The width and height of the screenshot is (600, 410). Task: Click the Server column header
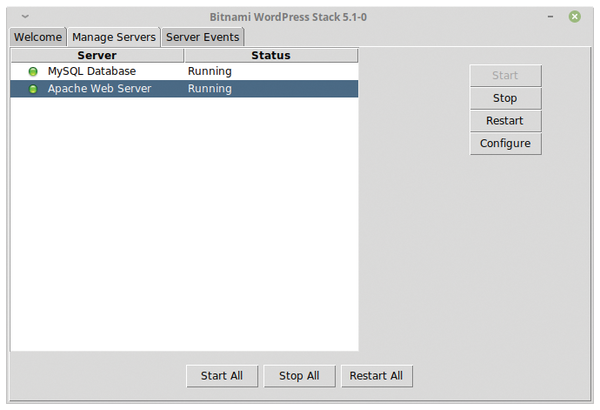(97, 55)
